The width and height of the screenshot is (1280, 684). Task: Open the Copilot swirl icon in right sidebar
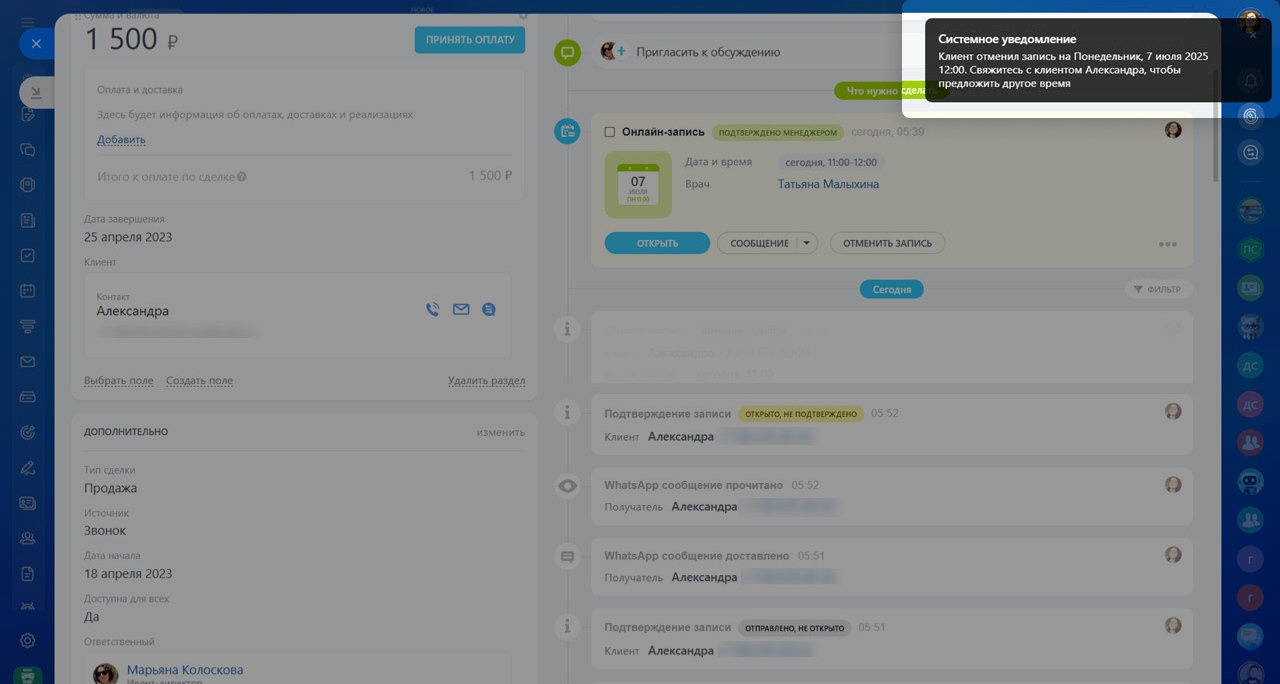tap(1250, 116)
